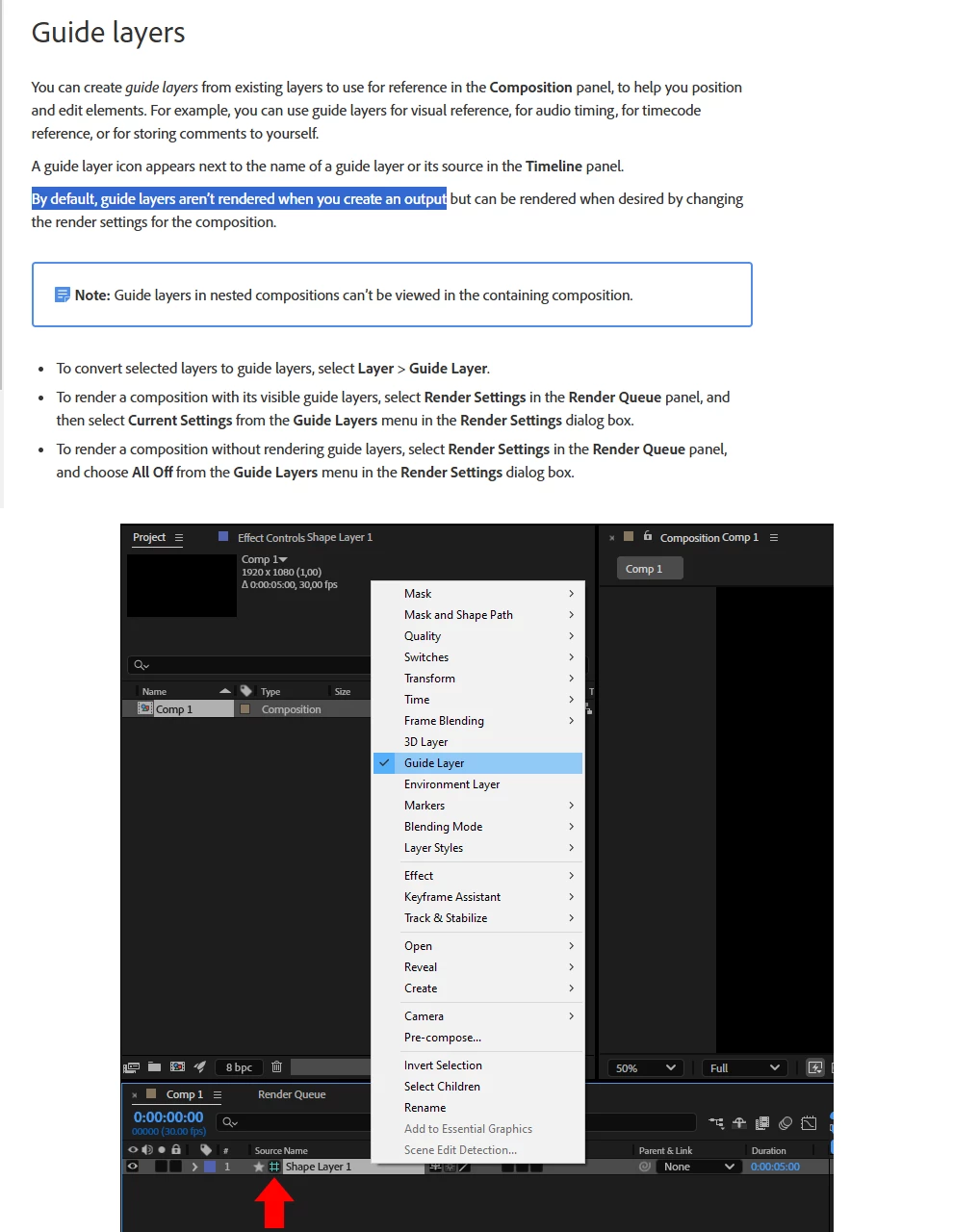The width and height of the screenshot is (953, 1232).
Task: Expand the Blending Mode submenu
Action: click(x=477, y=827)
